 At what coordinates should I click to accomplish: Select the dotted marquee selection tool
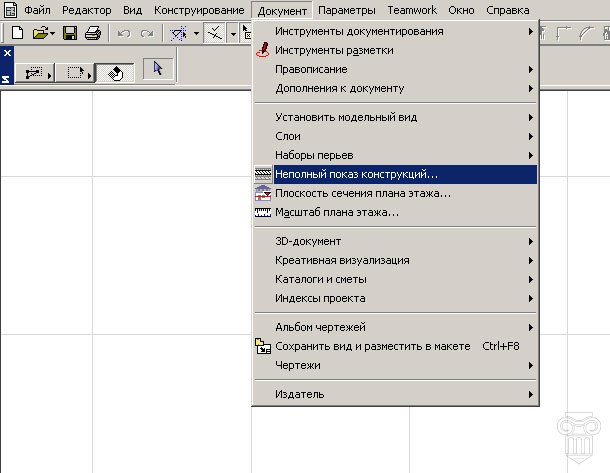click(75, 72)
